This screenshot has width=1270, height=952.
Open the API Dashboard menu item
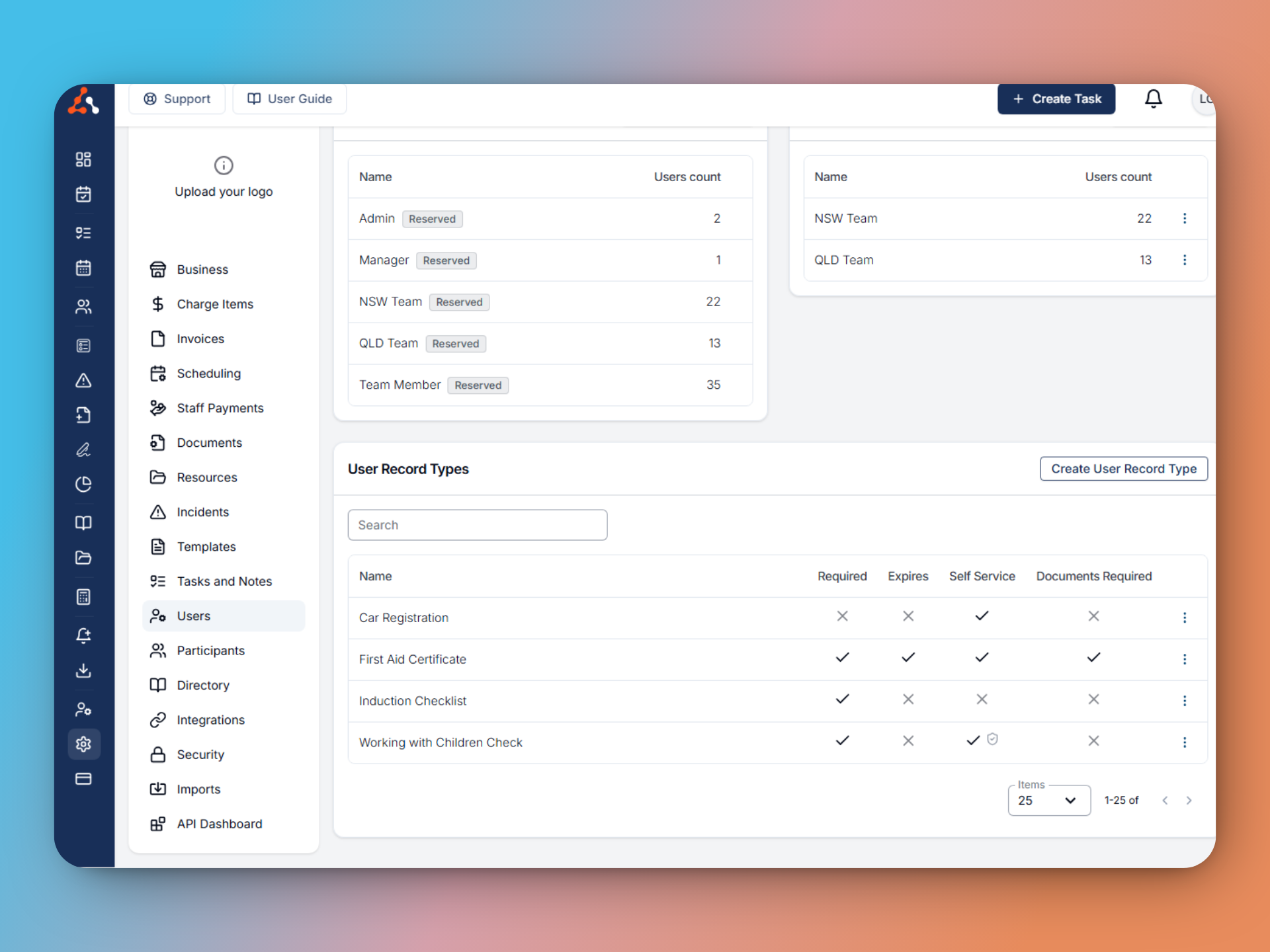pos(218,824)
